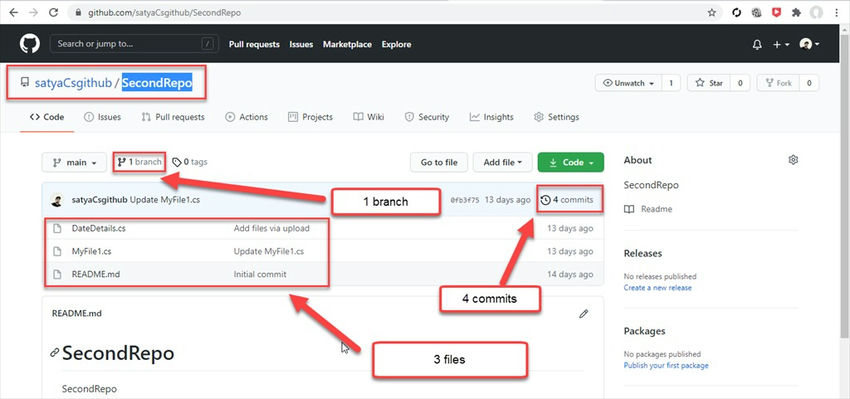Open the Readme link in About
Viewport: 850px width, 399px height.
[x=648, y=209]
